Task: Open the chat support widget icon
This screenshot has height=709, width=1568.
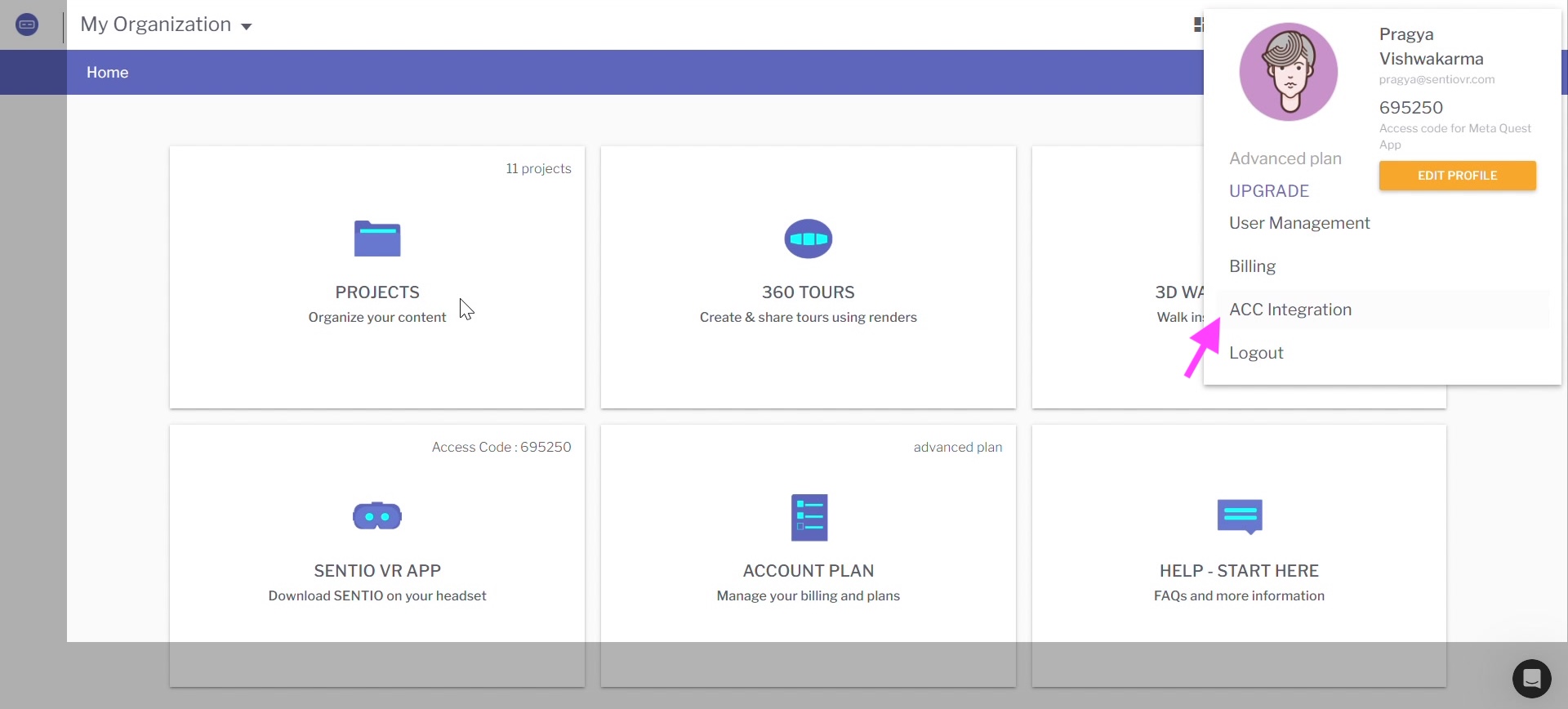Action: 1532,679
